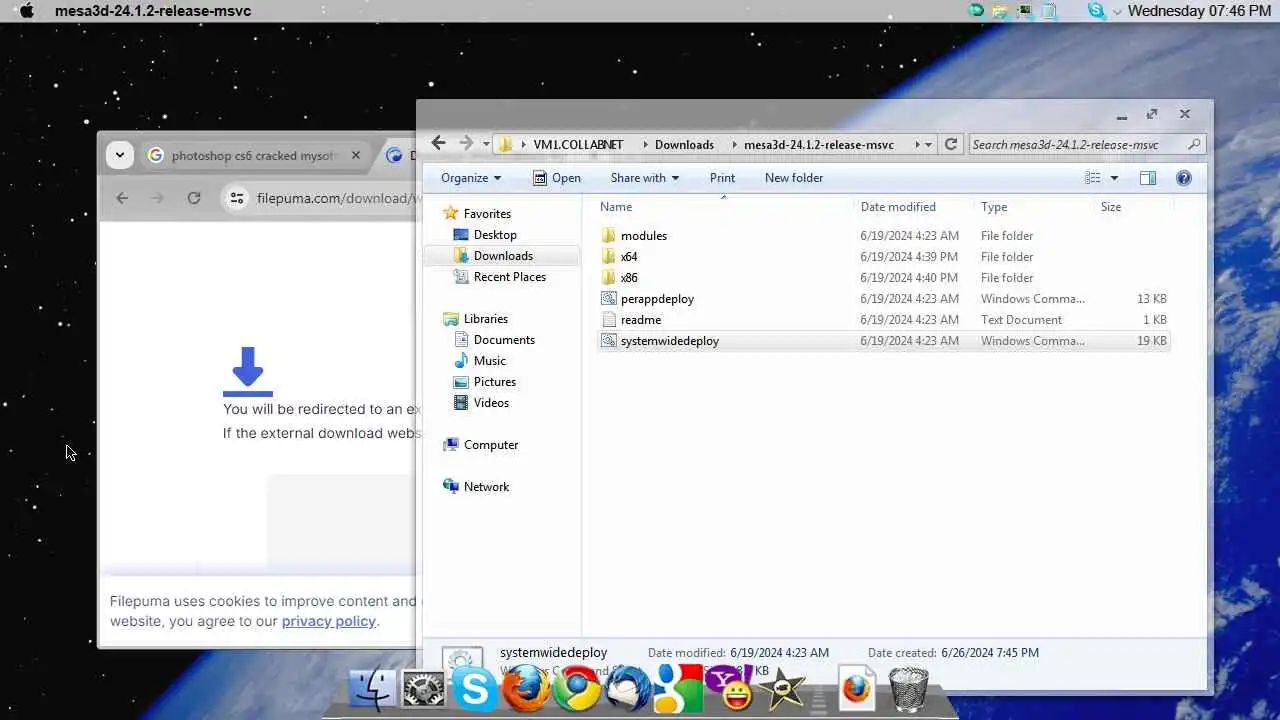Open the menu bar extras chevron near the clock
This screenshot has height=720, width=1280.
pyautogui.click(x=1119, y=10)
